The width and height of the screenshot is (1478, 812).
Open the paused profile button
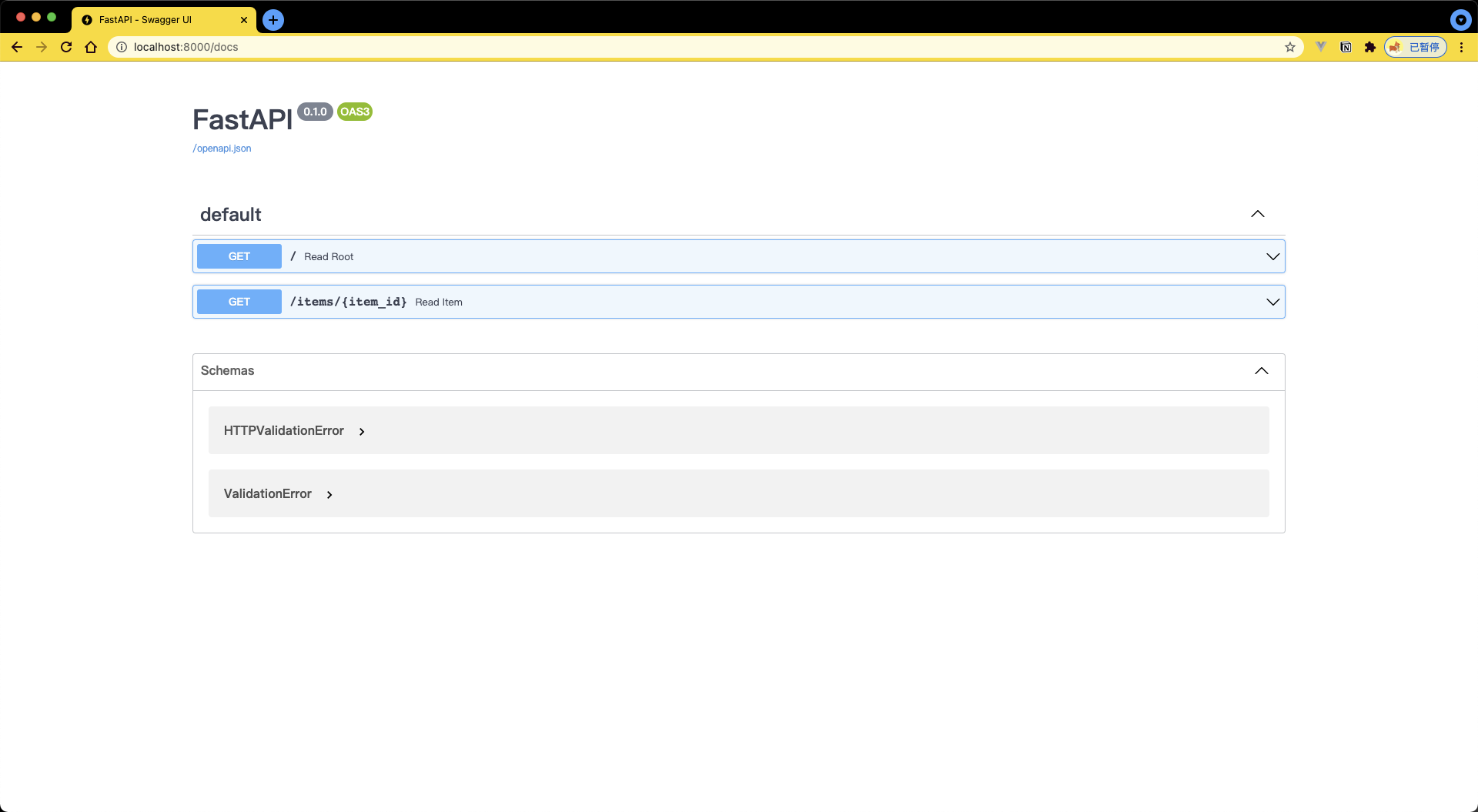pyautogui.click(x=1416, y=47)
